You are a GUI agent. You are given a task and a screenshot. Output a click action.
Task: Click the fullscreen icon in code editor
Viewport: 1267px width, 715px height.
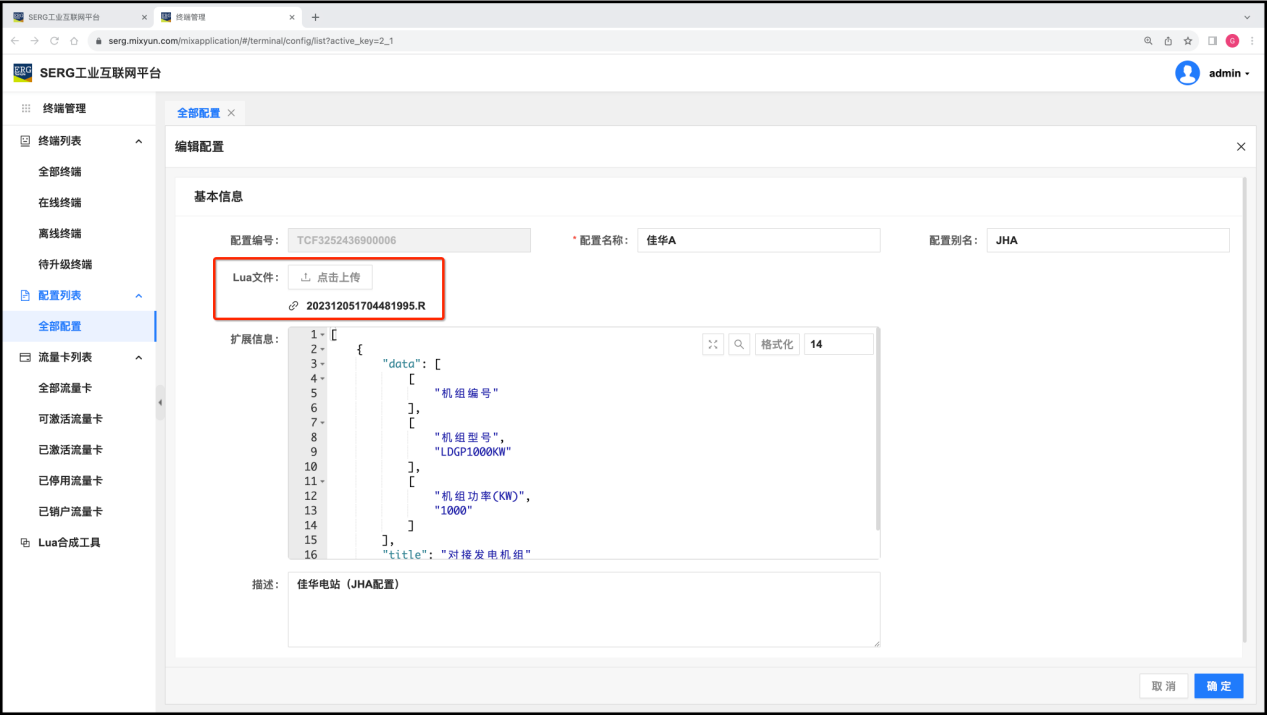click(x=713, y=344)
